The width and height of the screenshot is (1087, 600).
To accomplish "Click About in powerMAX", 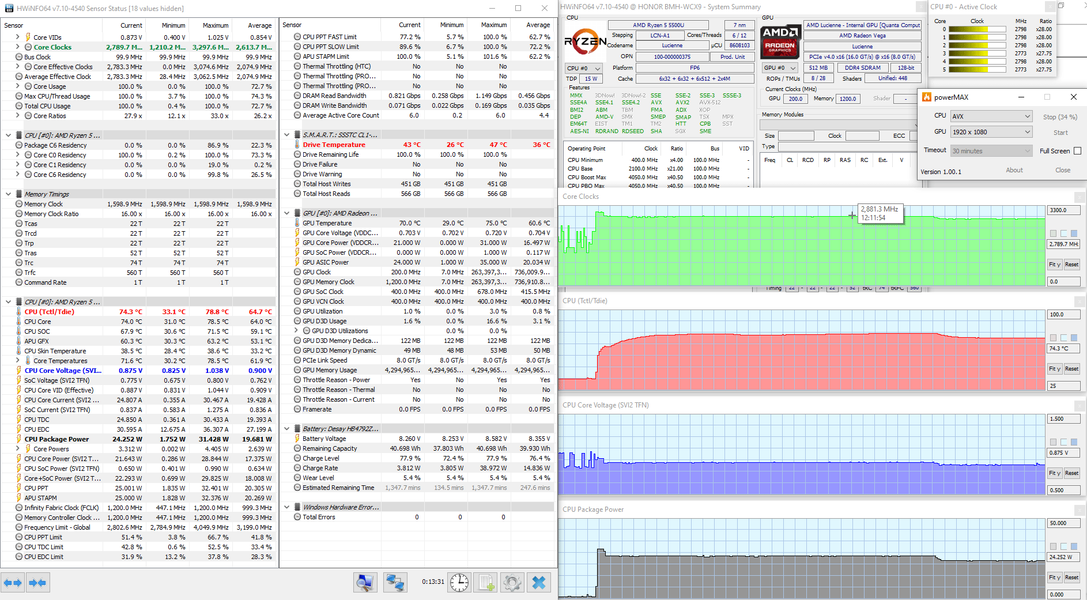I will tap(1014, 170).
